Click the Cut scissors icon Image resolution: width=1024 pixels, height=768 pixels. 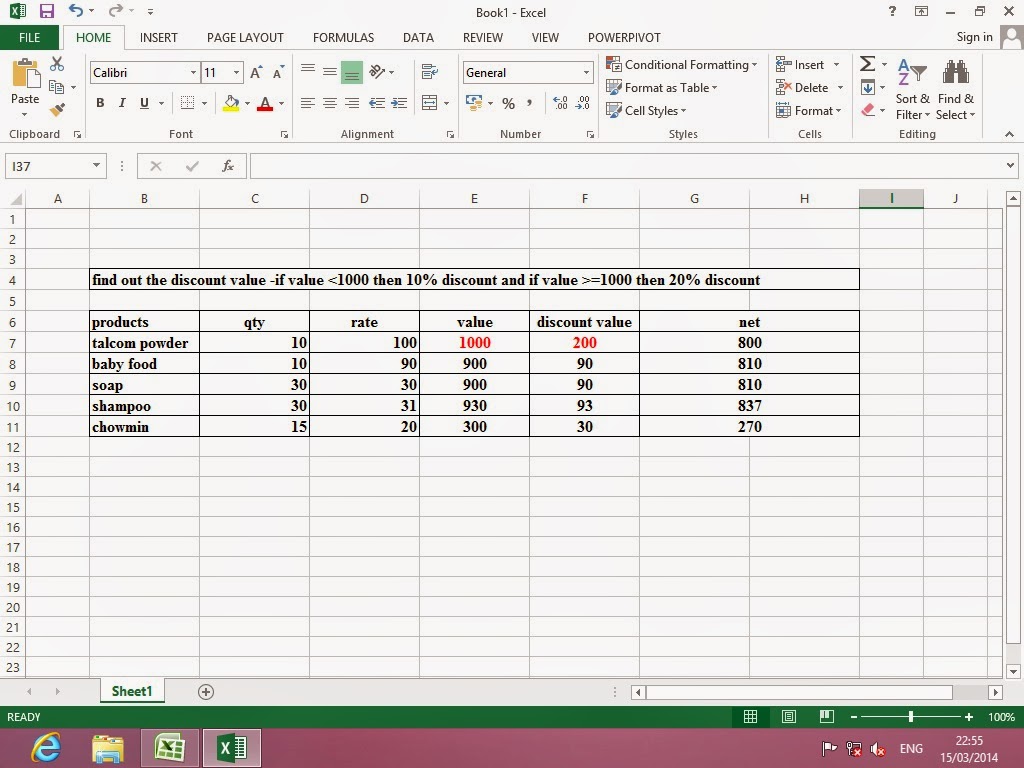coord(57,63)
